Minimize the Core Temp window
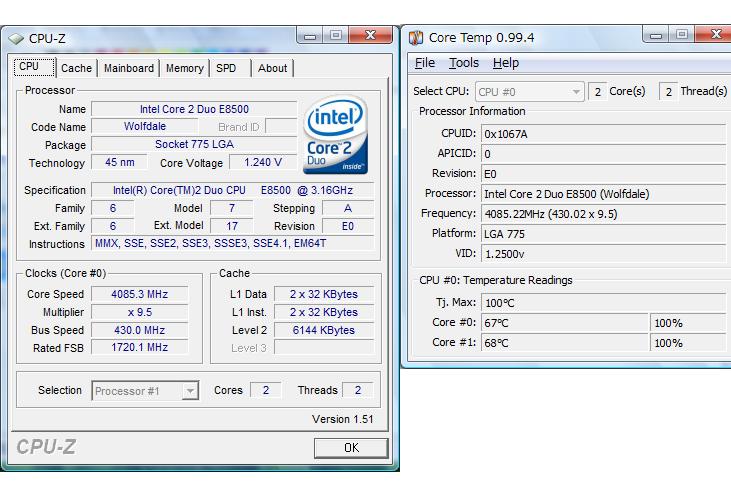 [x=655, y=35]
